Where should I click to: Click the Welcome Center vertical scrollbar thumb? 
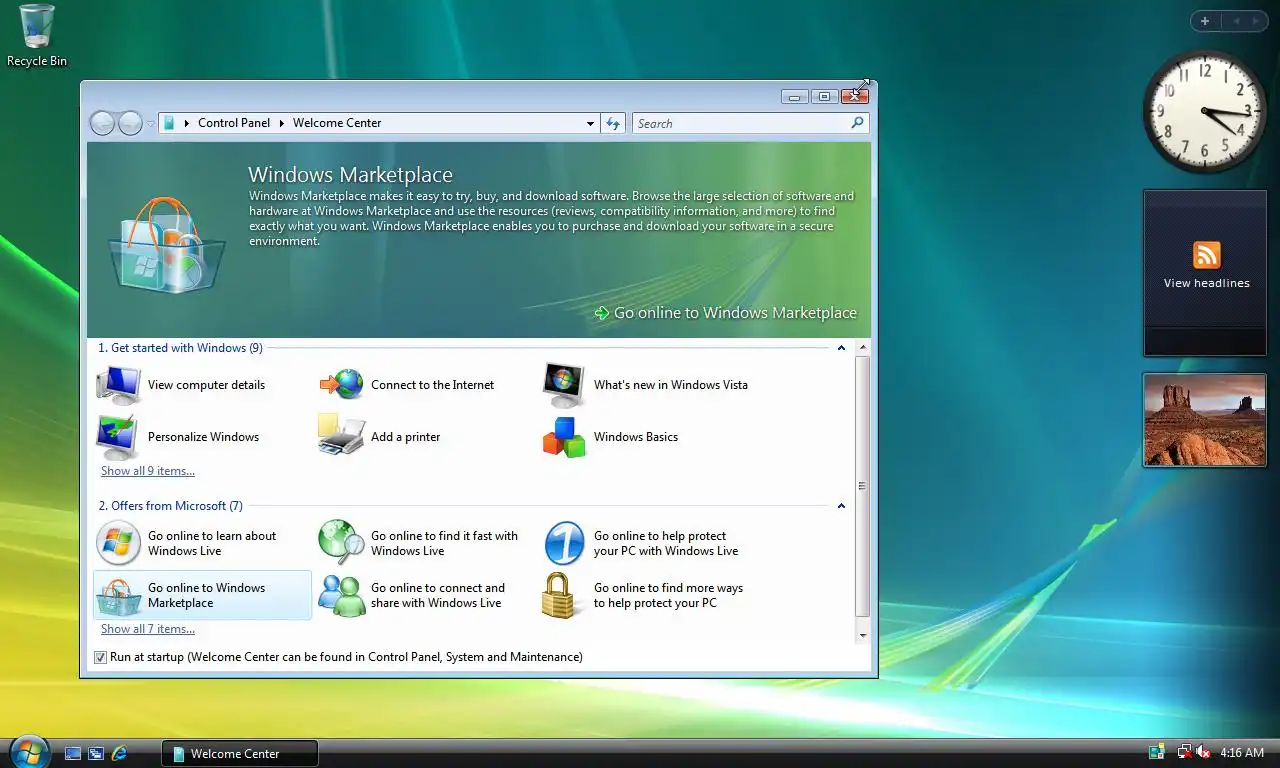coord(862,485)
